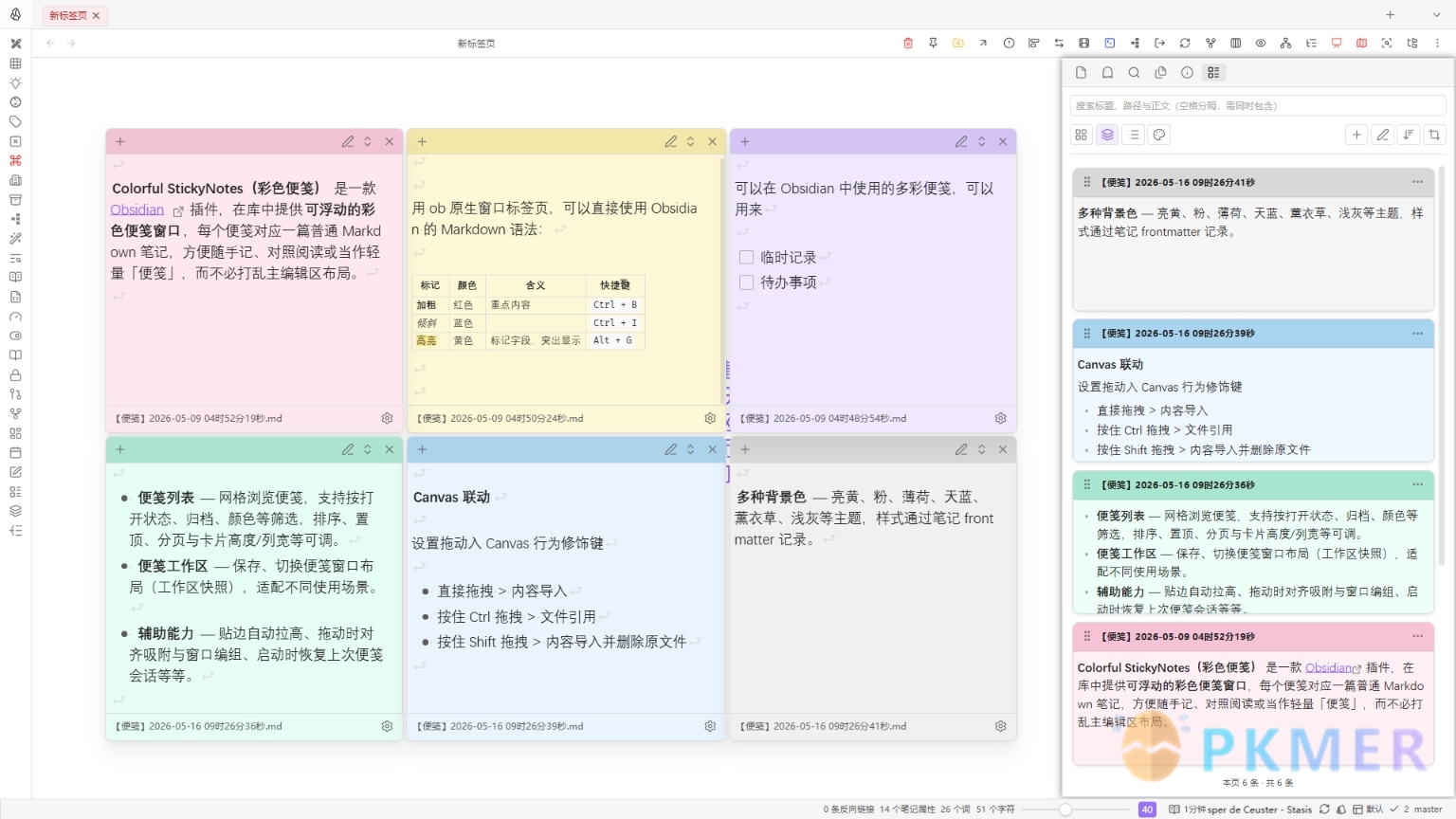1456x819 pixels.
Task: Open settings gear of the pink sticky note
Action: [387, 418]
